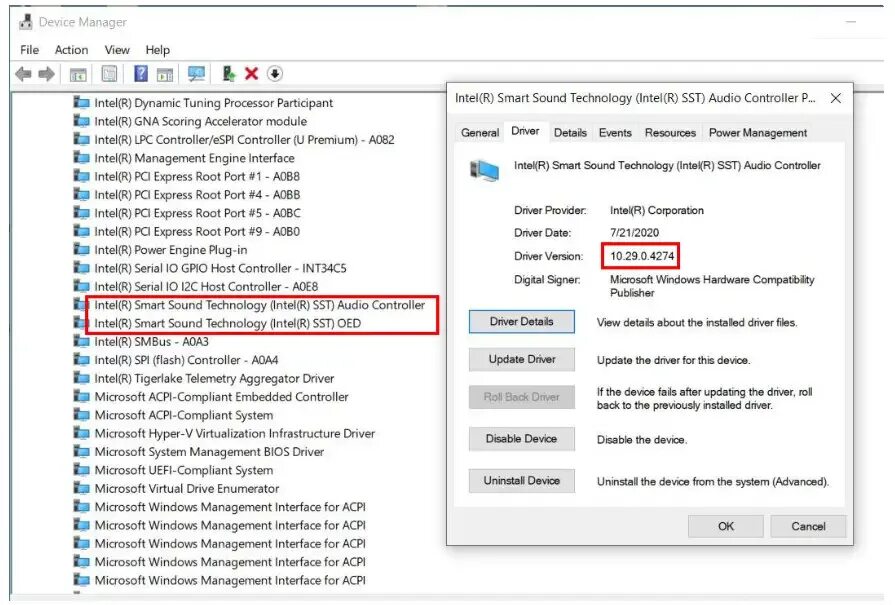
Task: Click the Forward arrow toolbar icon
Action: click(x=46, y=74)
